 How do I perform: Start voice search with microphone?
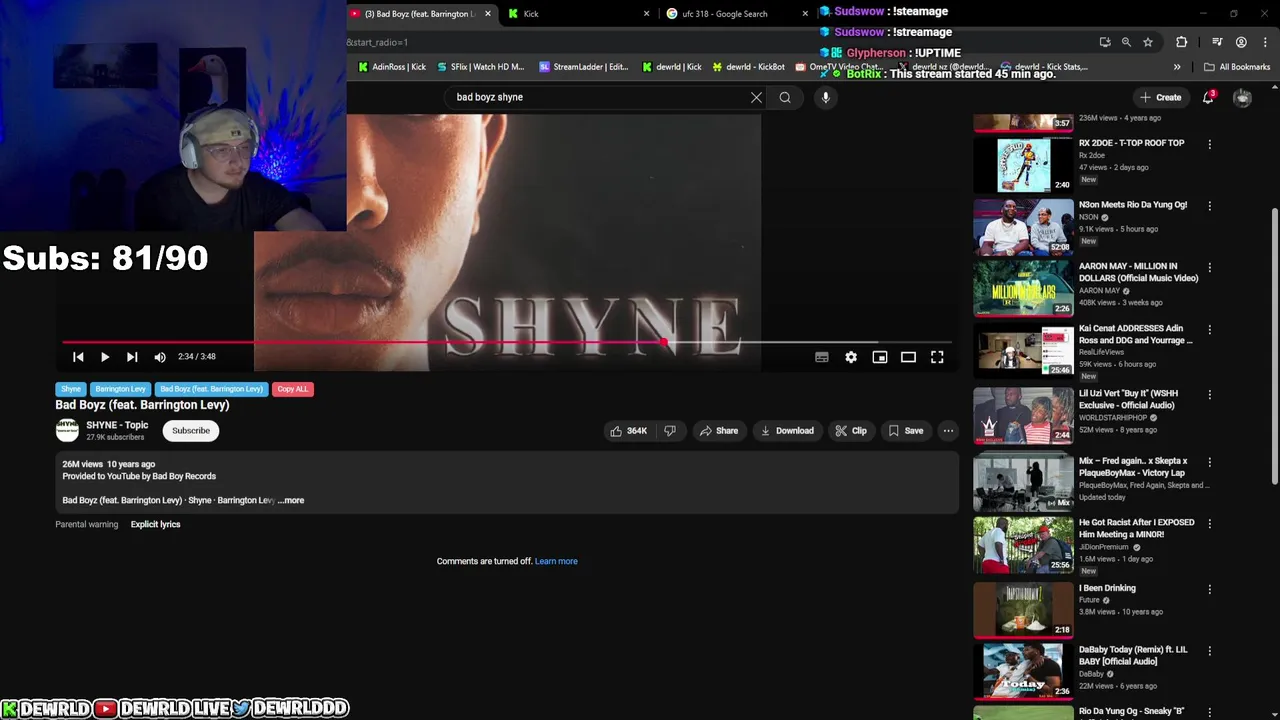point(825,97)
